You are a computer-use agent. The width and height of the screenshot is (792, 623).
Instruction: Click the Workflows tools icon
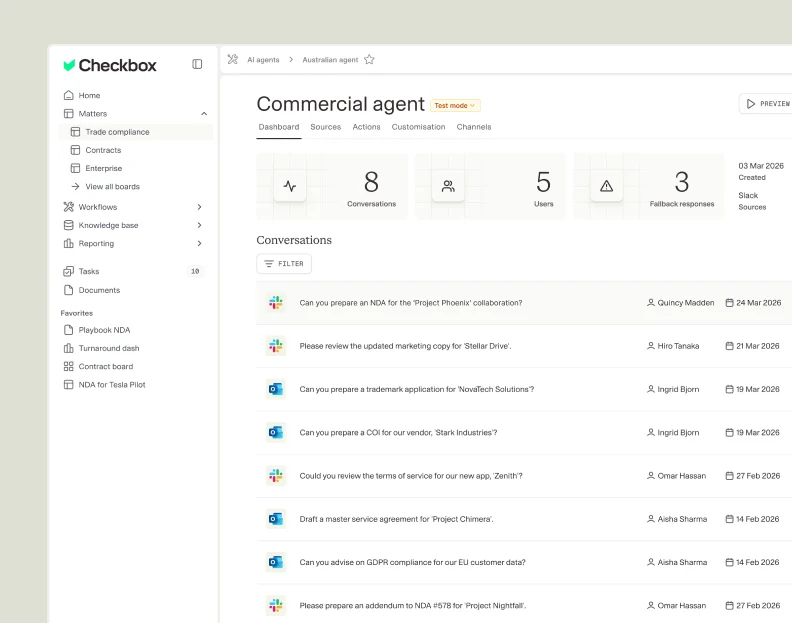point(69,207)
